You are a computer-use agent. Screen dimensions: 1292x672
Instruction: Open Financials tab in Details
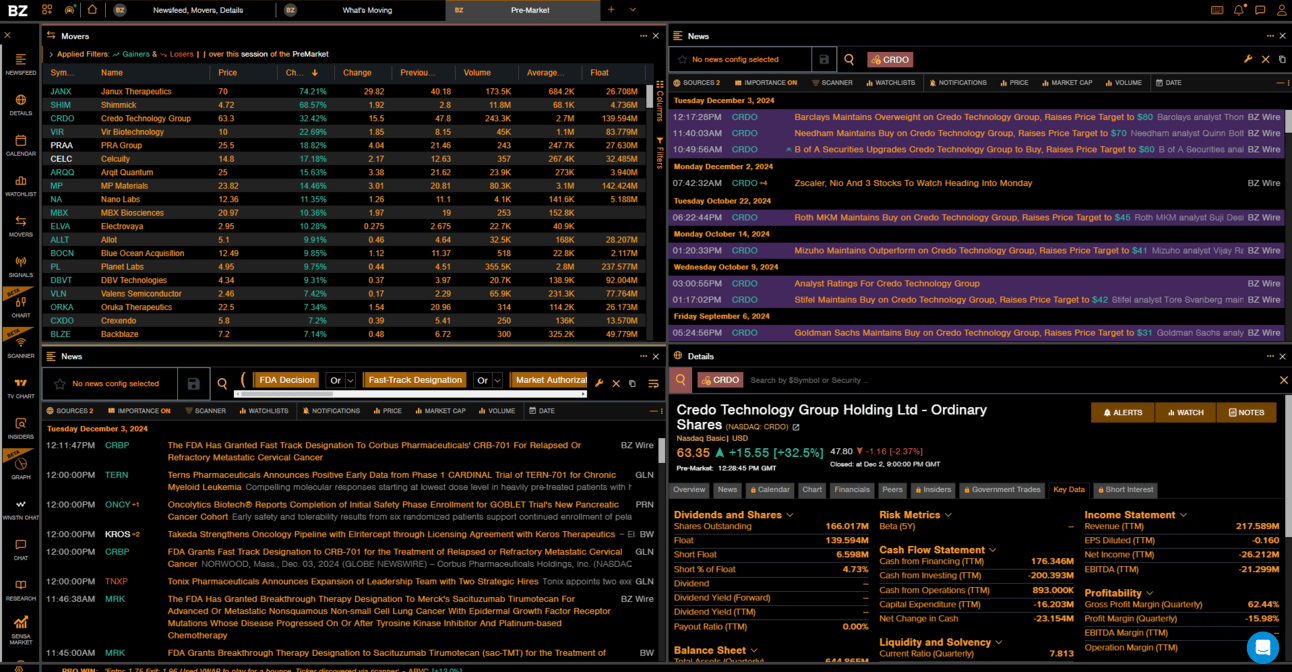[x=852, y=490]
